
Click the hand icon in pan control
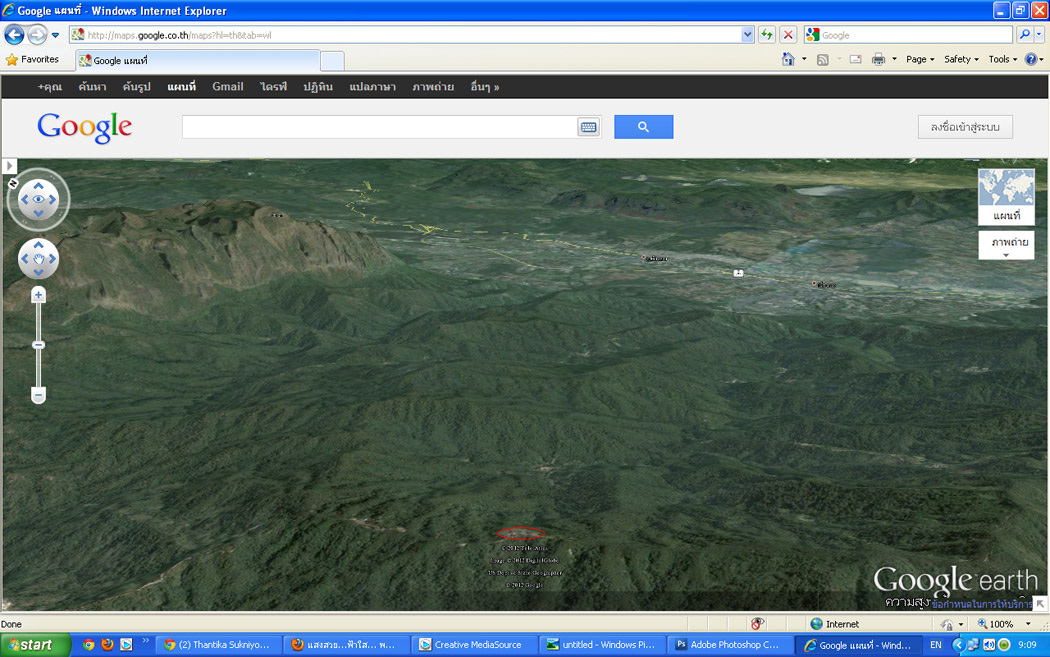tap(39, 260)
